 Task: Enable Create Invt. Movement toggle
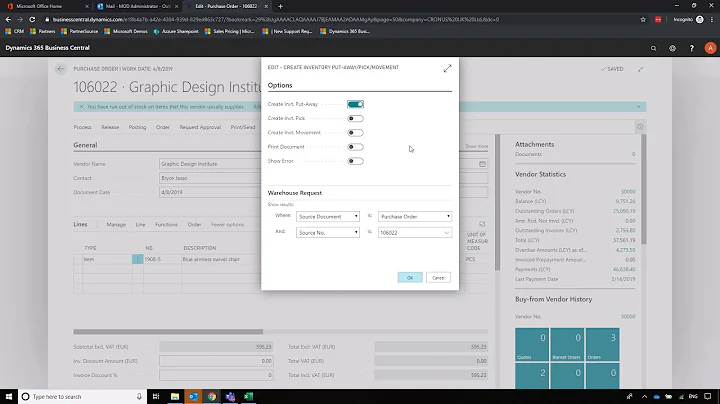tap(355, 133)
